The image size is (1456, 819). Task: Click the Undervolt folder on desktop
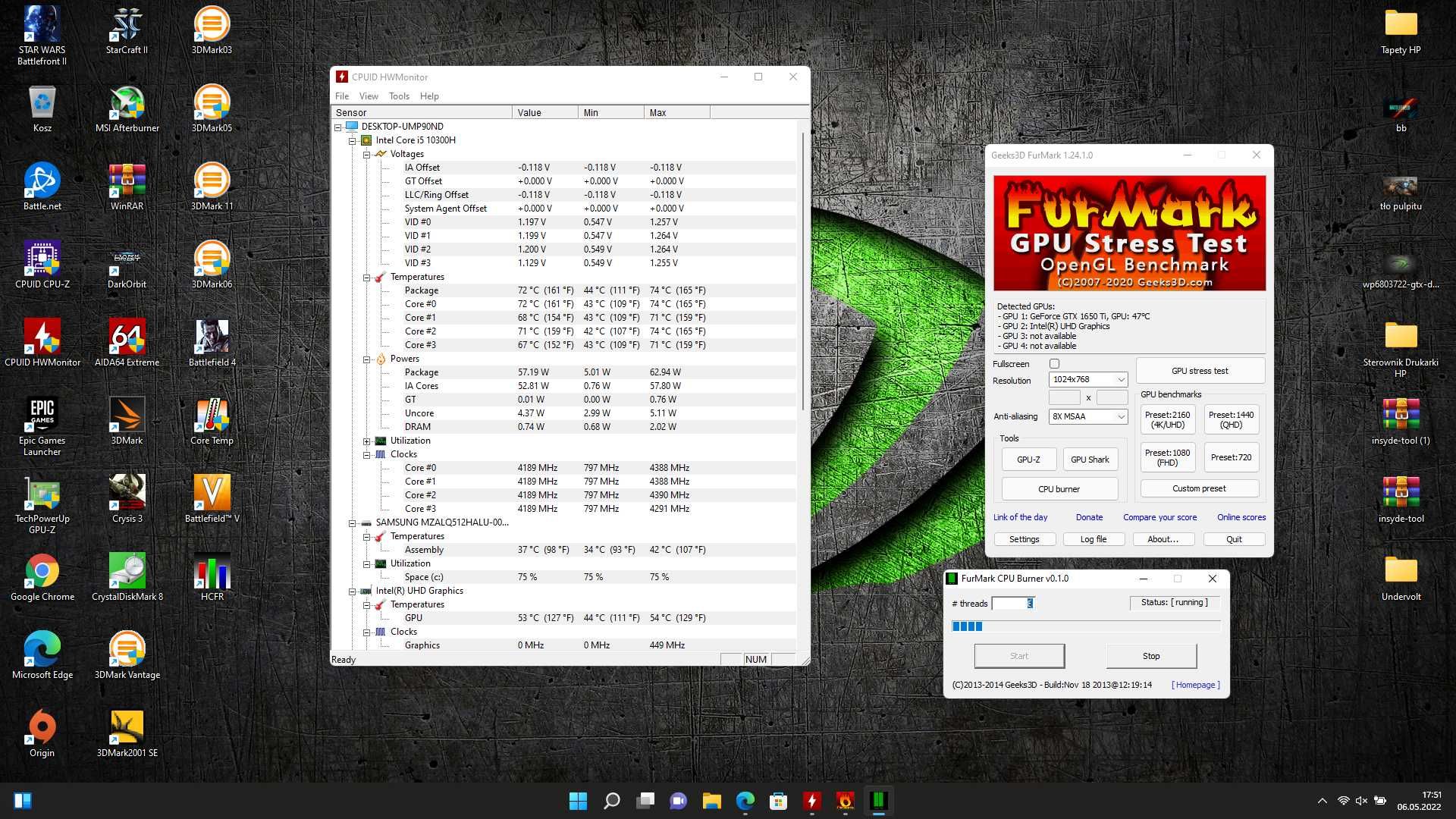[x=1401, y=577]
